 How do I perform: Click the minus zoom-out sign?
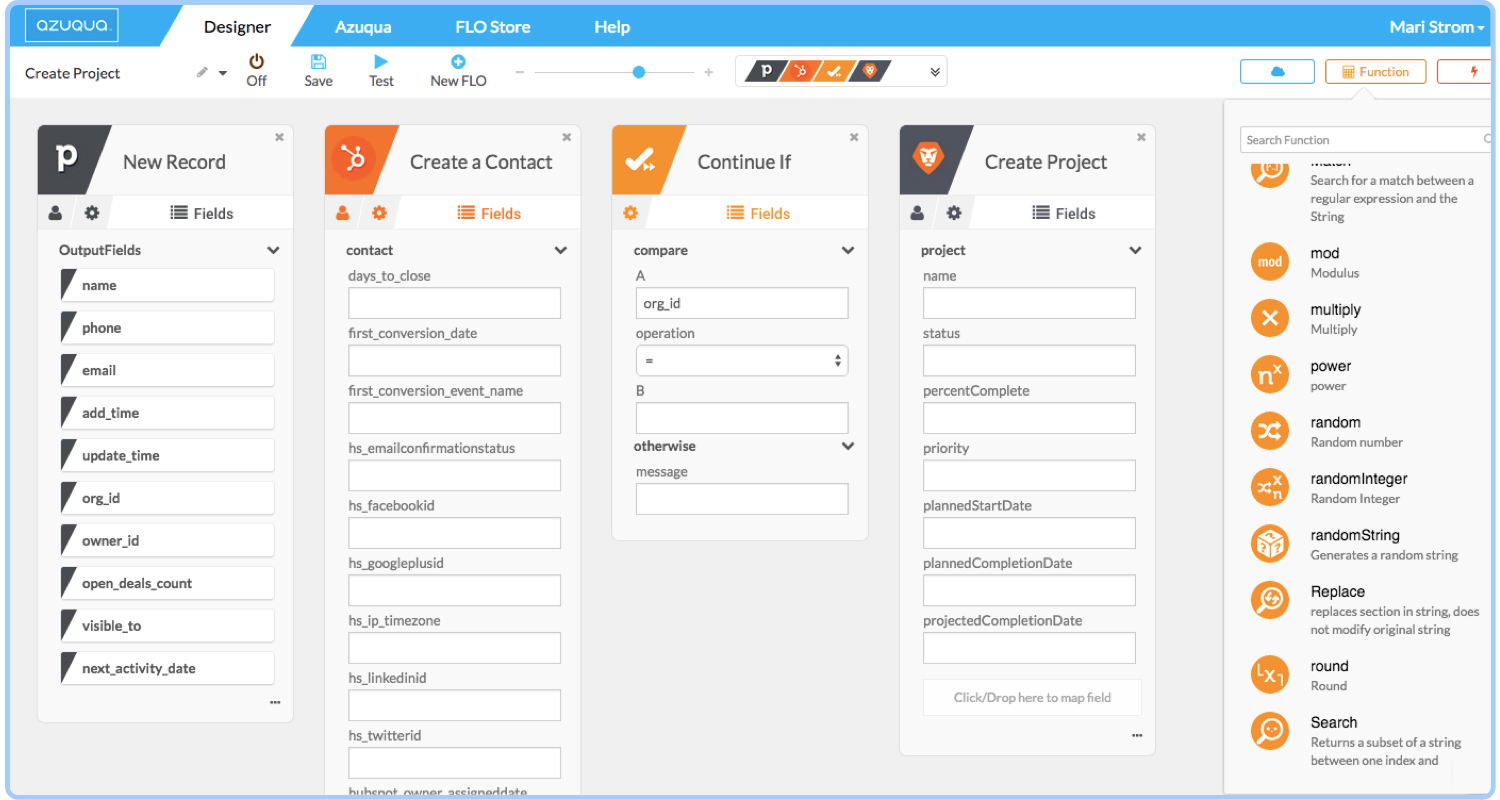(x=519, y=72)
